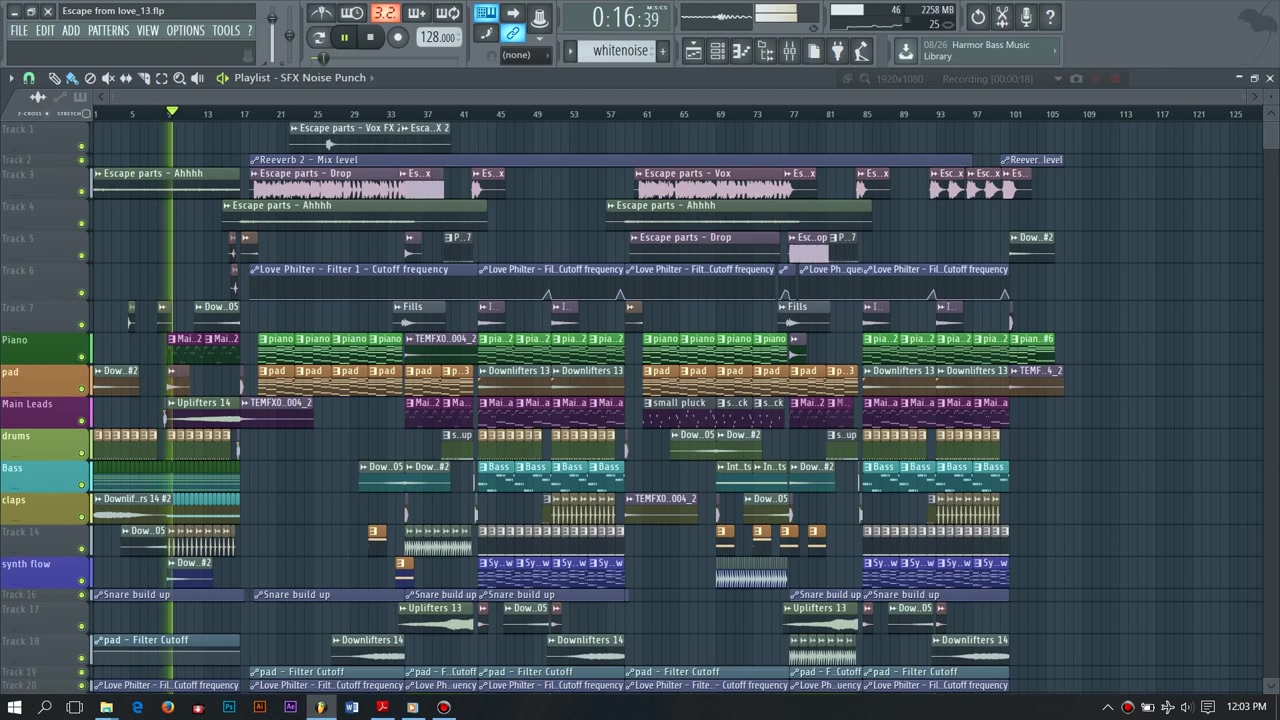Open the Channel Rack icon
The image size is (1280, 720).
pos(717,51)
